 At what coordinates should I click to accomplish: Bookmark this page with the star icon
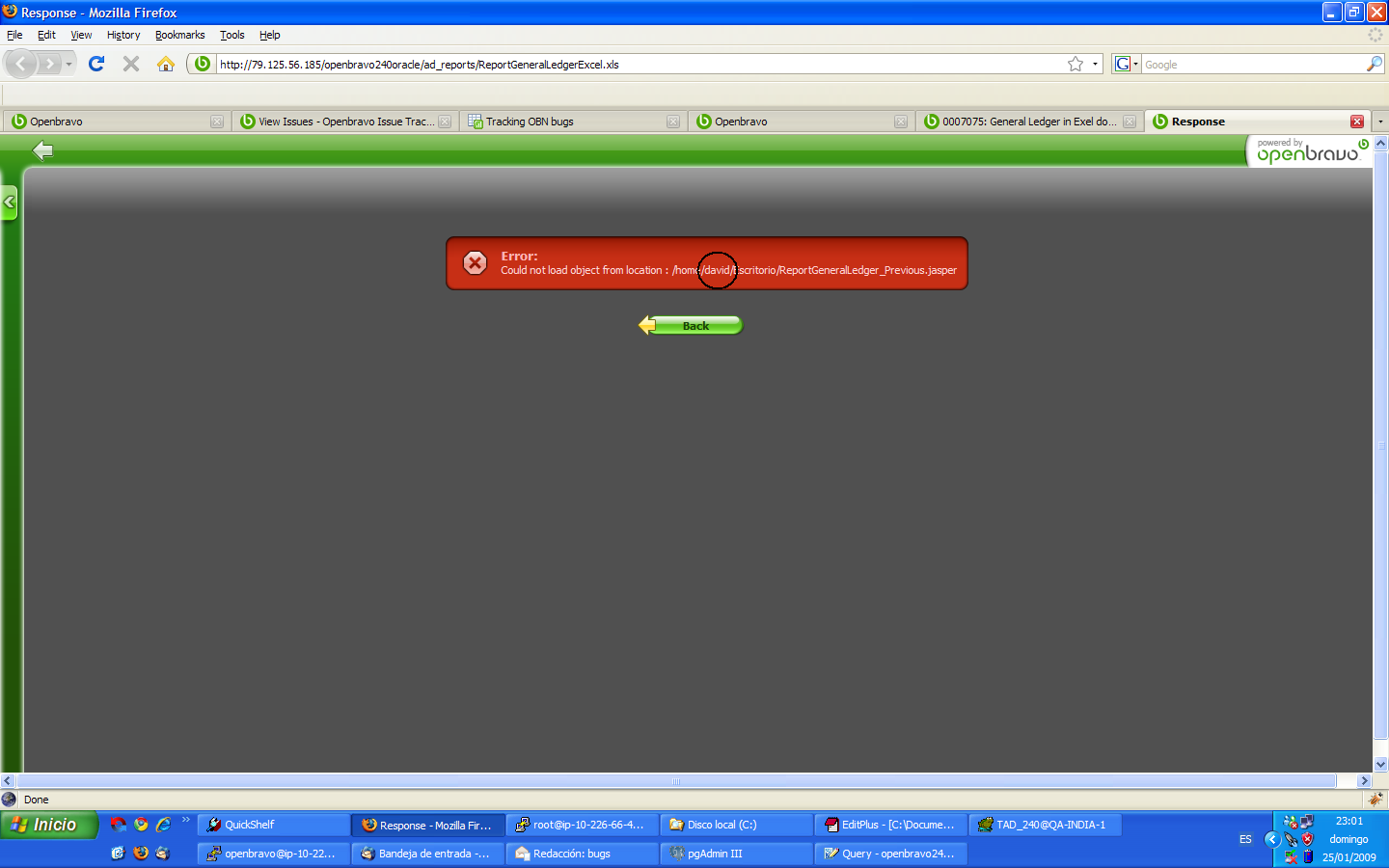pos(1076,64)
